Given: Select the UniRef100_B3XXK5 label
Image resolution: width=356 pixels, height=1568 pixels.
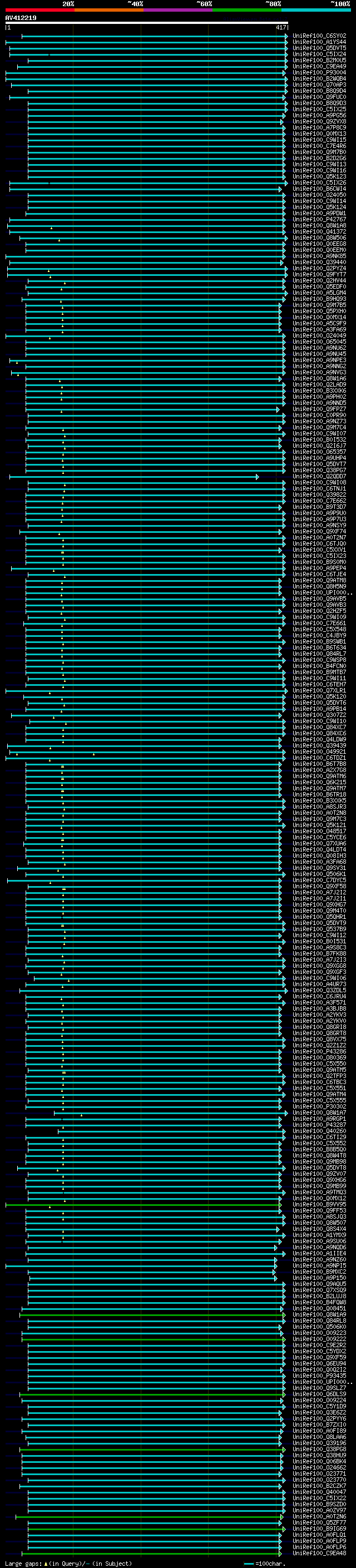Looking at the screenshot, I should point(319,801).
